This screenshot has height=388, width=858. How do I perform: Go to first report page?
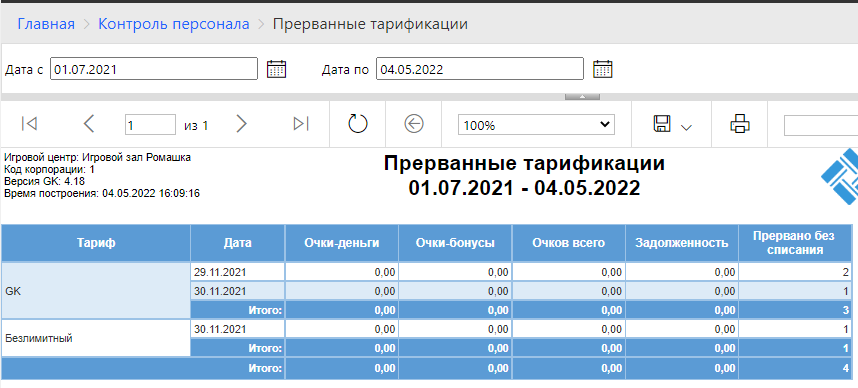click(x=29, y=124)
